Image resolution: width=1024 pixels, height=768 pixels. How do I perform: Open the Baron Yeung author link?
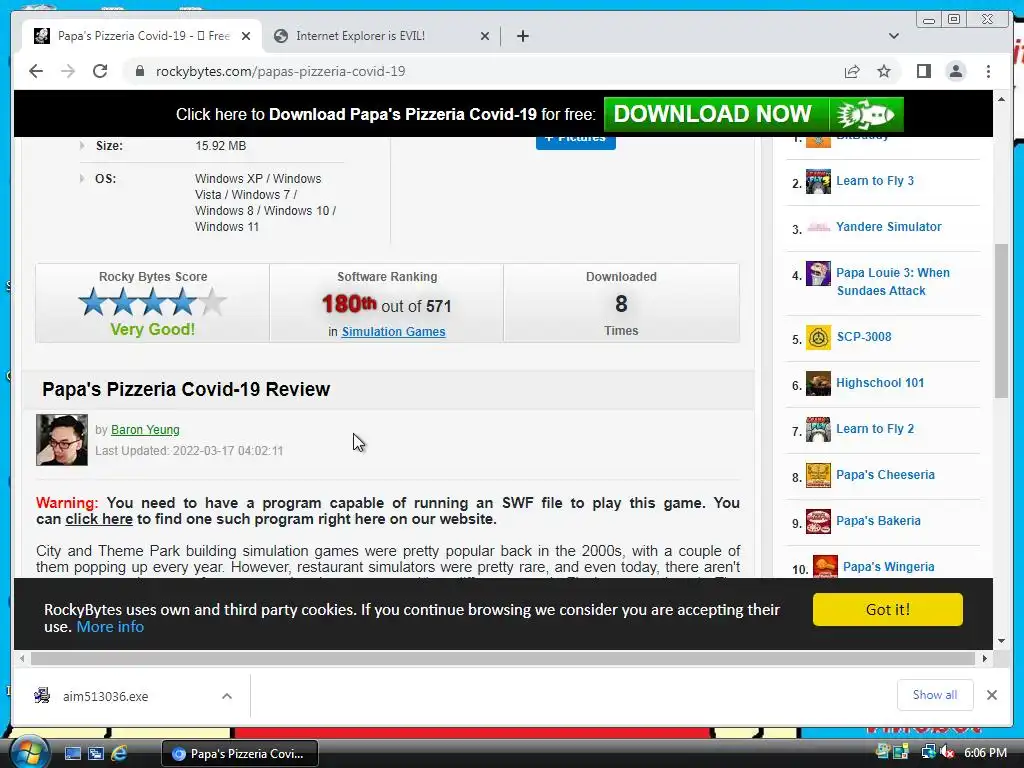pos(145,430)
